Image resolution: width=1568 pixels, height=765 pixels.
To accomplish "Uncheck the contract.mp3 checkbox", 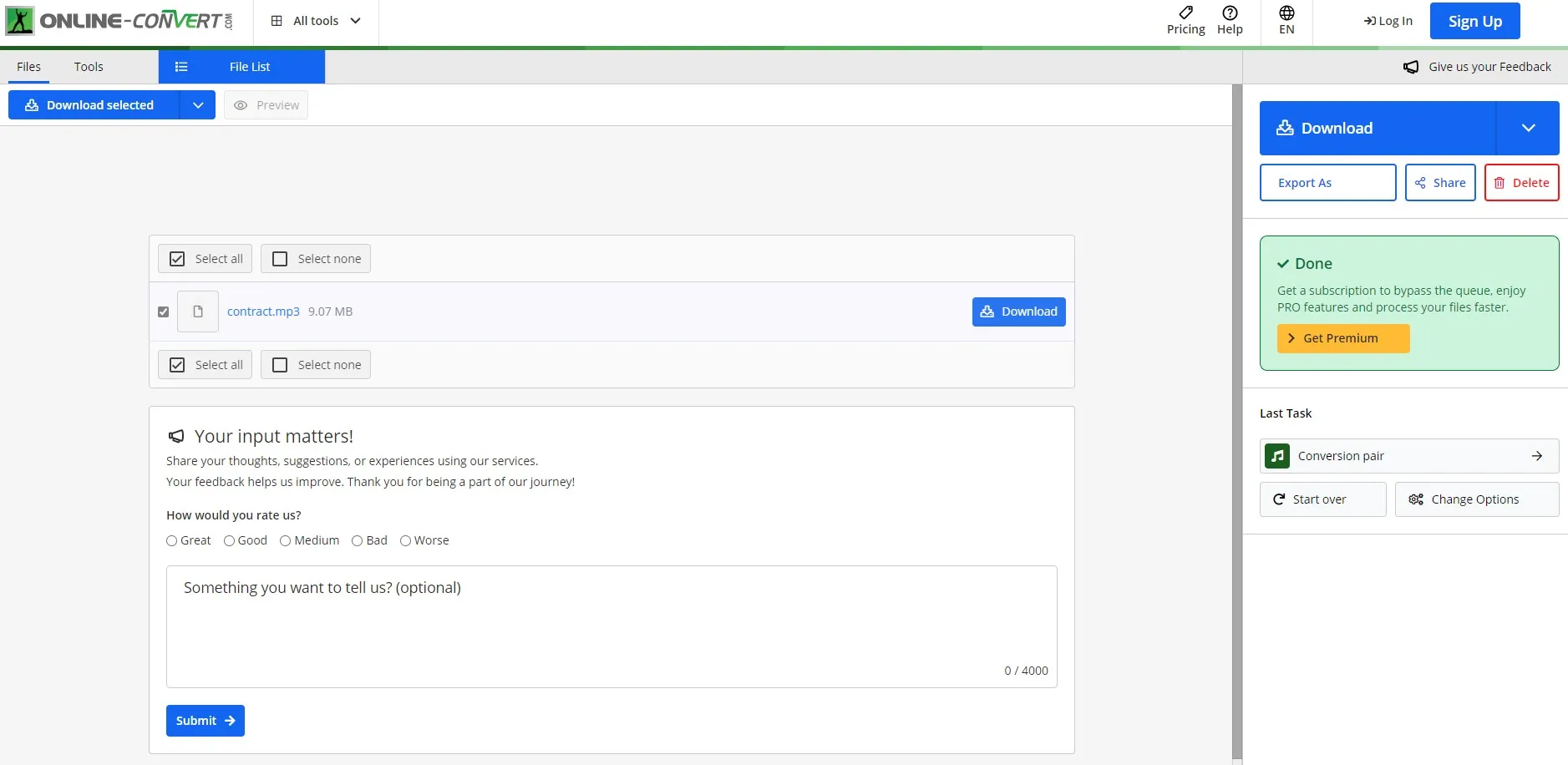I will coord(164,312).
